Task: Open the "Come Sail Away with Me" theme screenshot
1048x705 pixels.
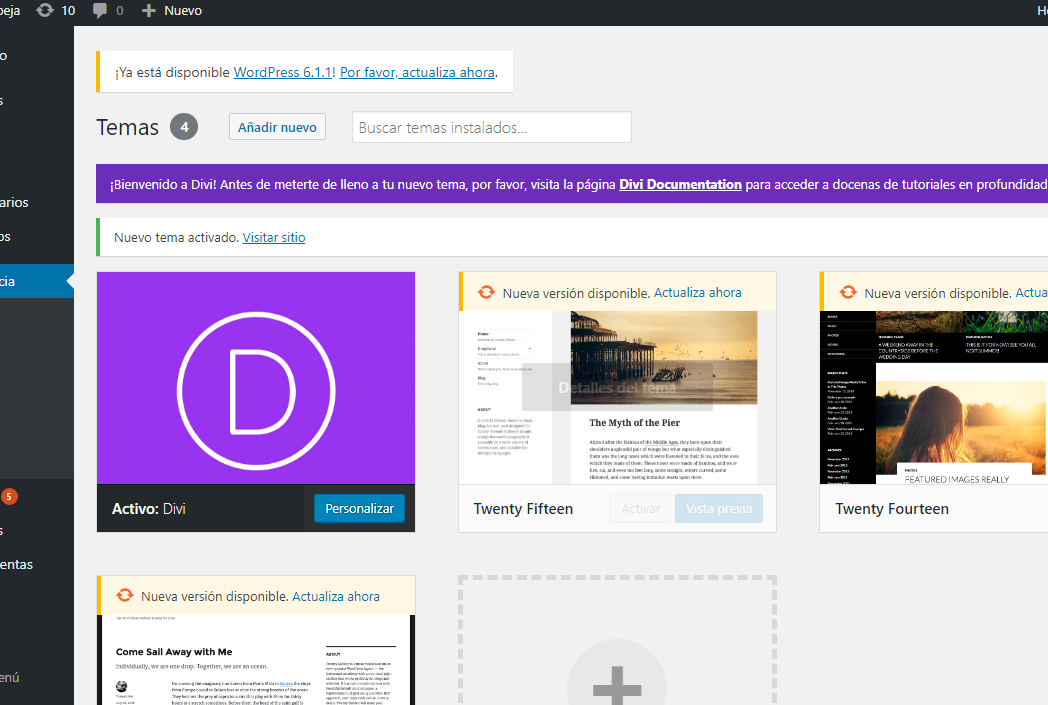Action: 256,660
